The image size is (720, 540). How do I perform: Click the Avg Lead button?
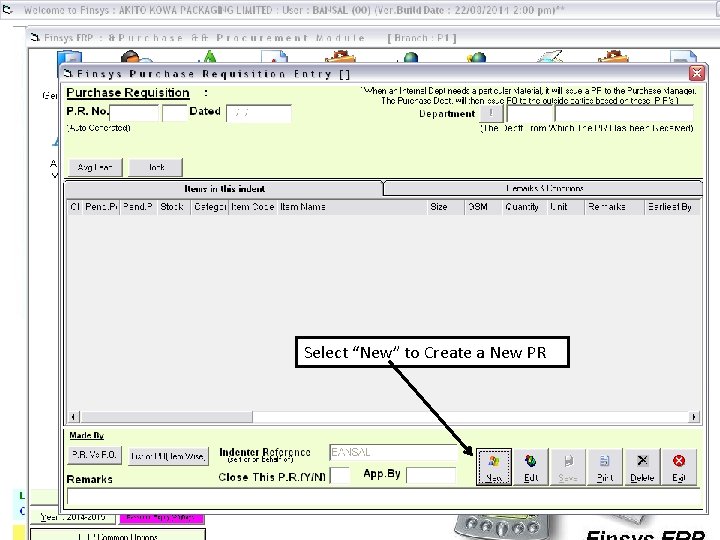95,167
